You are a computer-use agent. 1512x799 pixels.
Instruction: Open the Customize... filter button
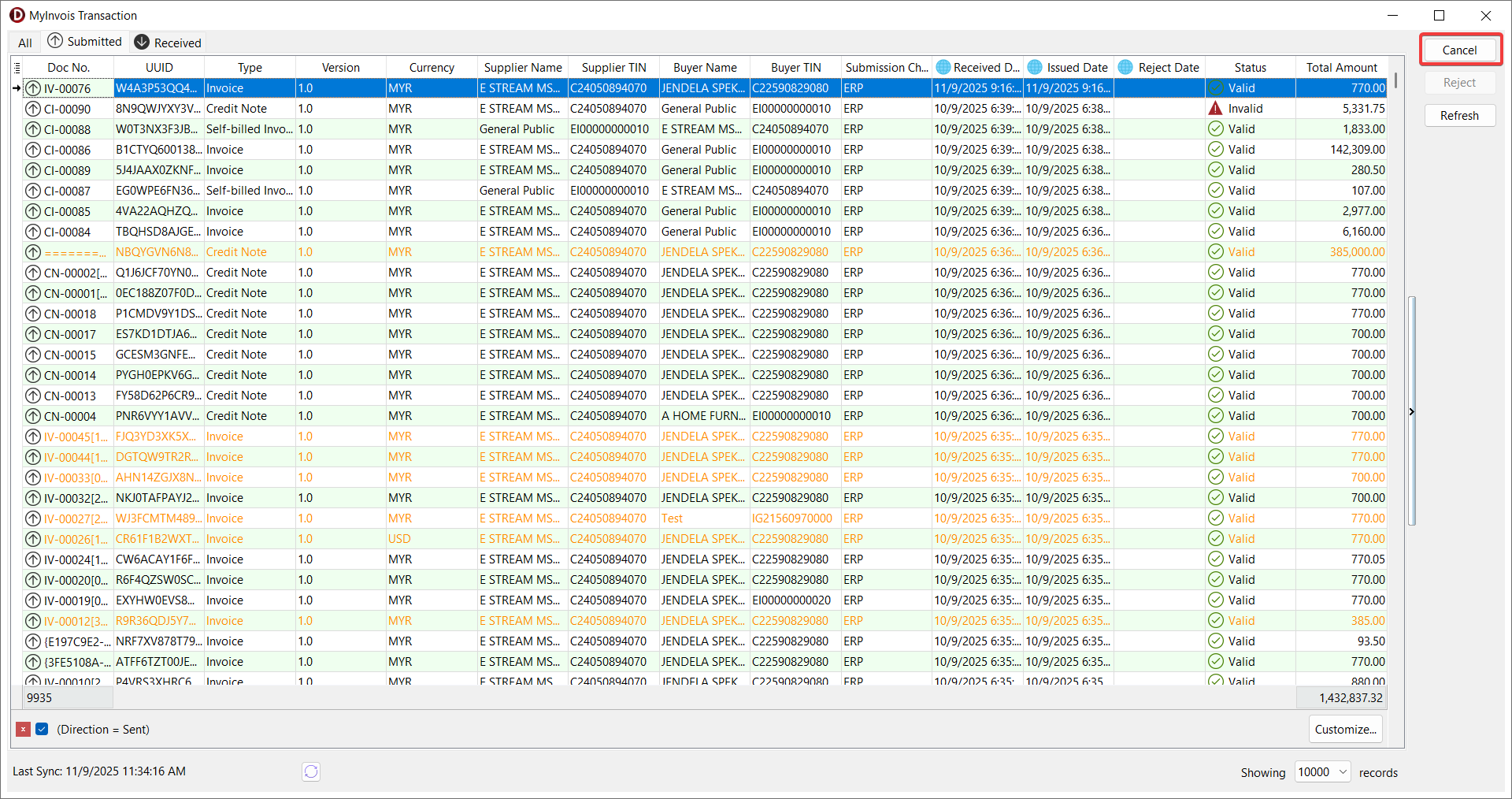tap(1345, 730)
